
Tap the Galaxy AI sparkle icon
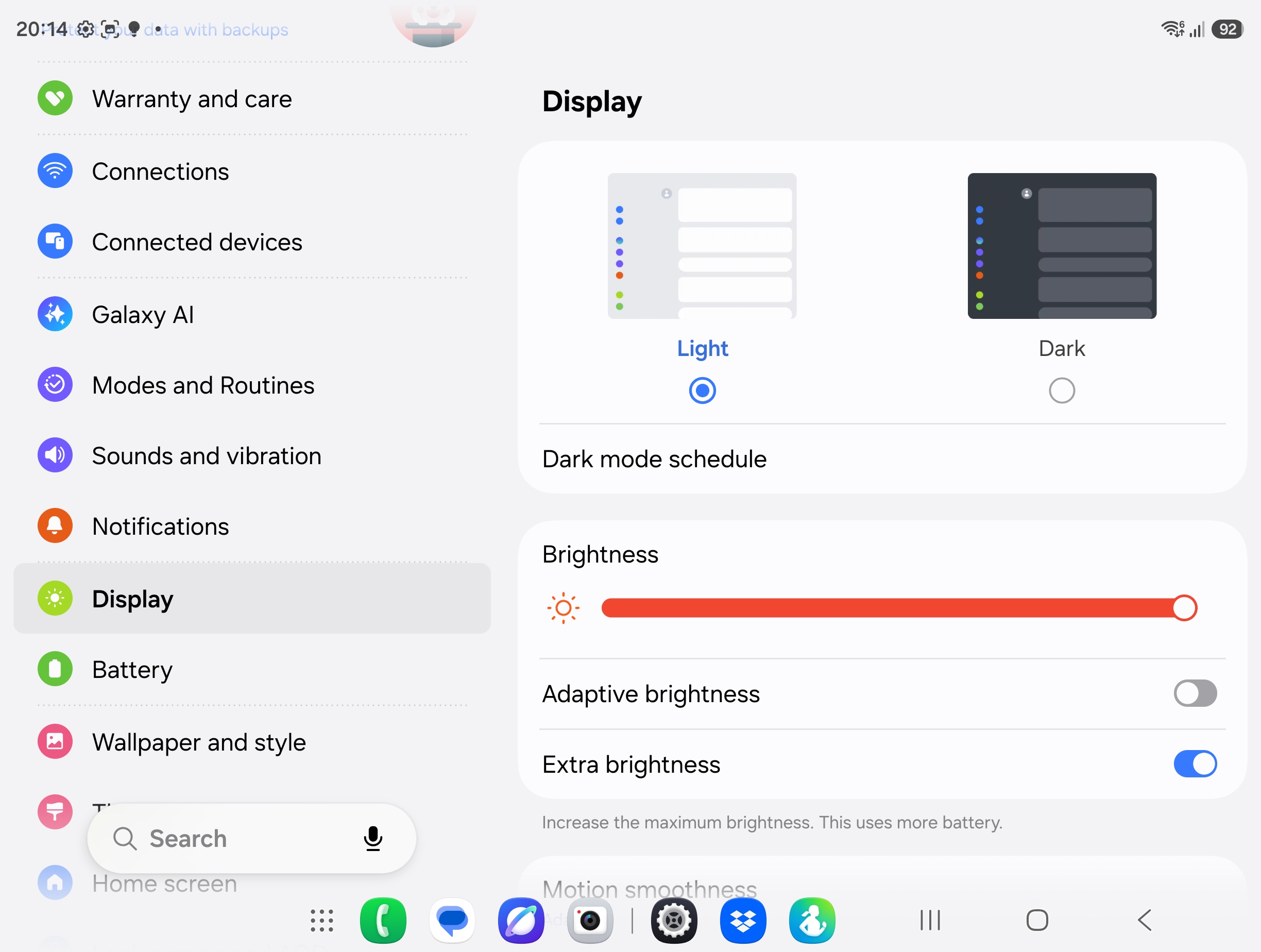pos(55,314)
